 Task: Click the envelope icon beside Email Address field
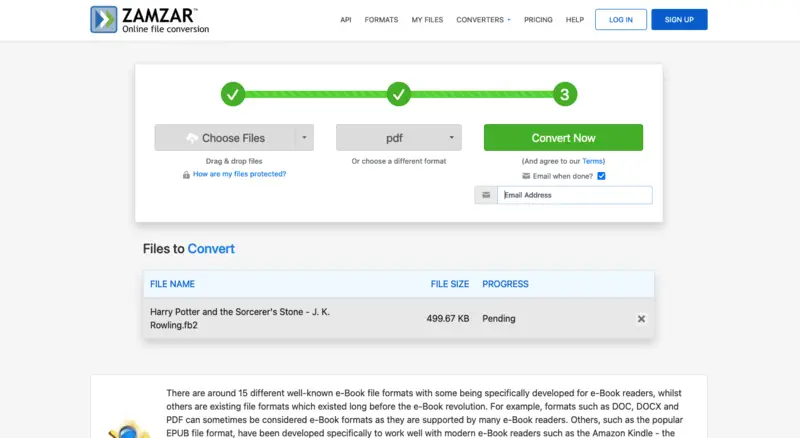point(486,195)
